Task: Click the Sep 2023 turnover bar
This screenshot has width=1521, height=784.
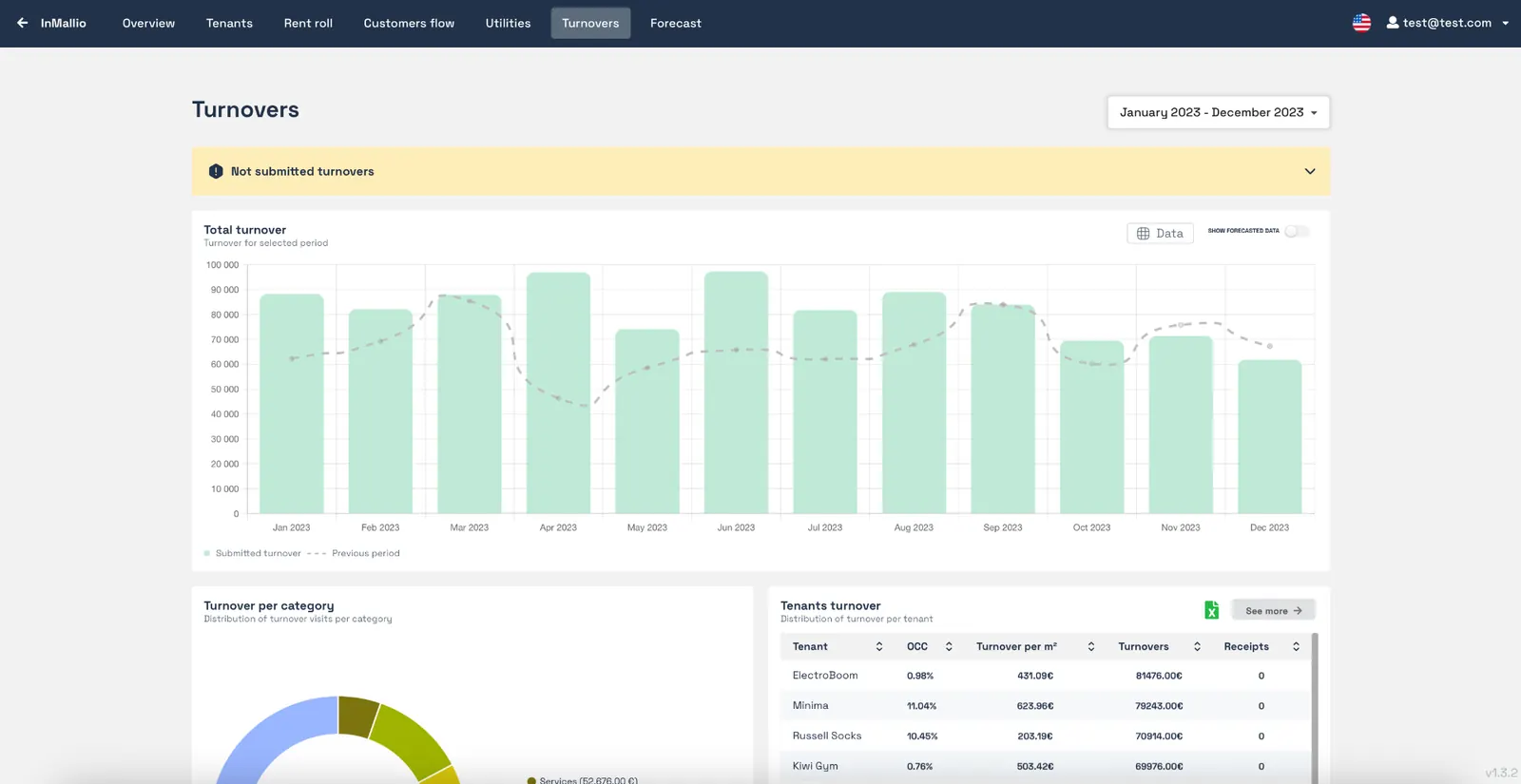Action: [x=1003, y=410]
